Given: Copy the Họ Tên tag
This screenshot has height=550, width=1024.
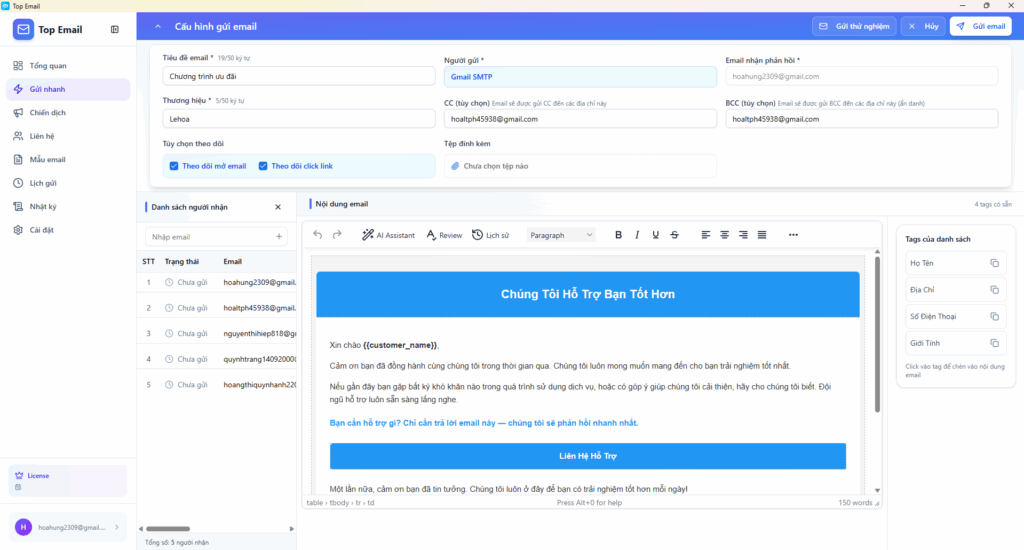Looking at the screenshot, I should click(994, 263).
